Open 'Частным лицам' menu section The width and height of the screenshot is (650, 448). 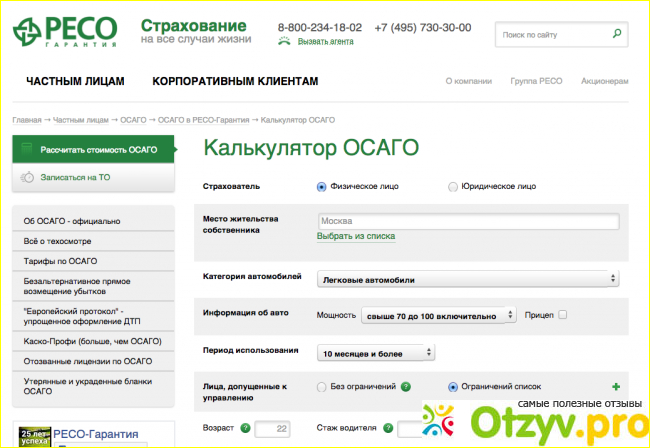(75, 81)
